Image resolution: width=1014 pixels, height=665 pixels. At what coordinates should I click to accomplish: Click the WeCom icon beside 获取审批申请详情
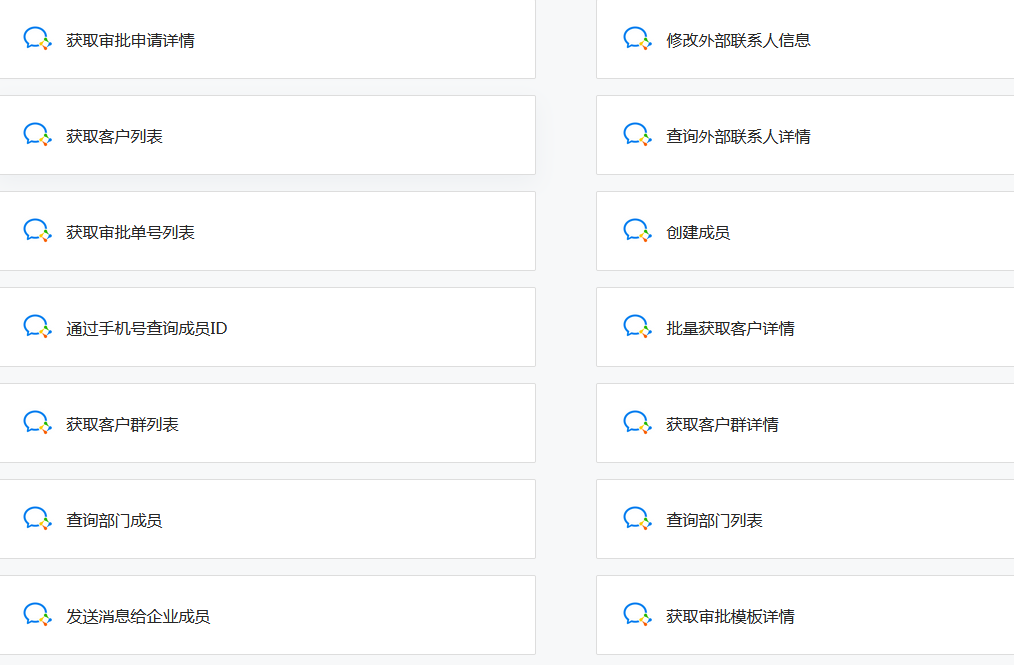(38, 39)
